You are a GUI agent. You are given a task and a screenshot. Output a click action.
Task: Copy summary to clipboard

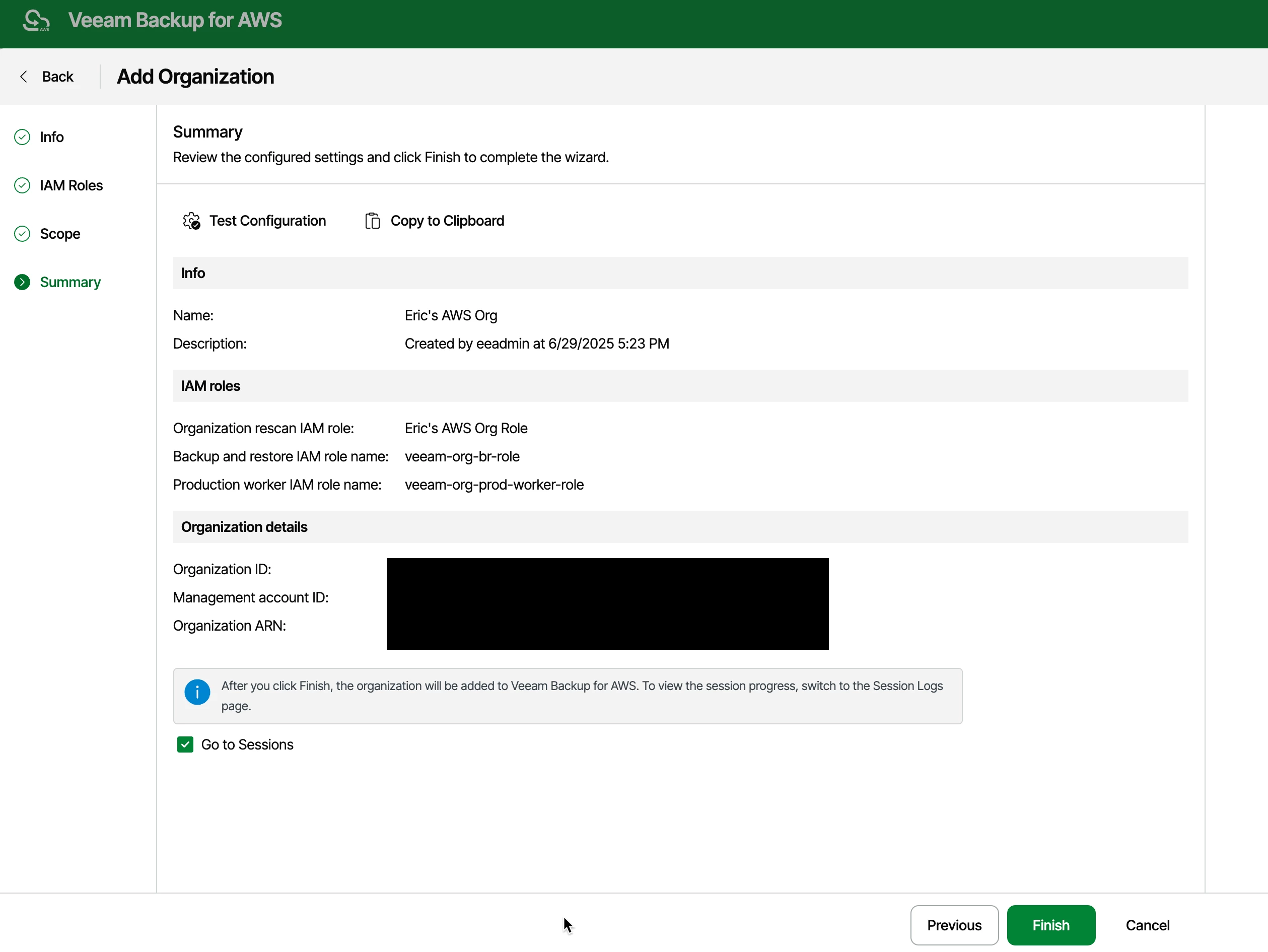[435, 221]
